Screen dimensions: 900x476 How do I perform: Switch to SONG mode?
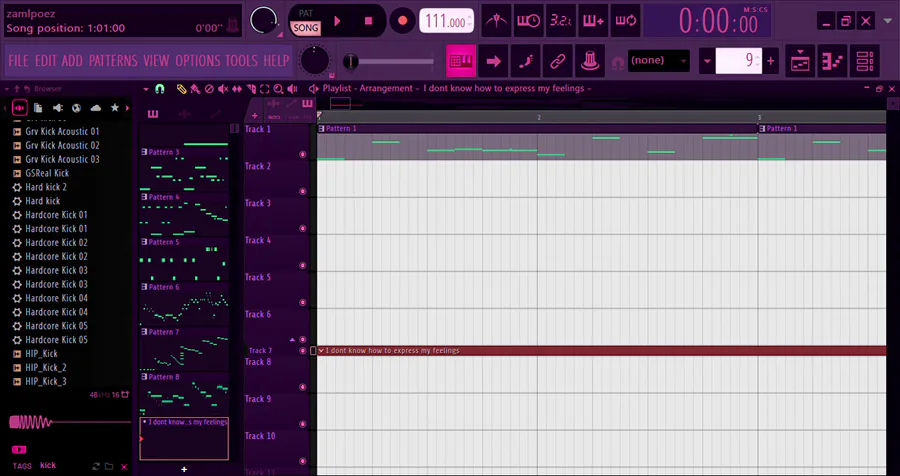[306, 28]
